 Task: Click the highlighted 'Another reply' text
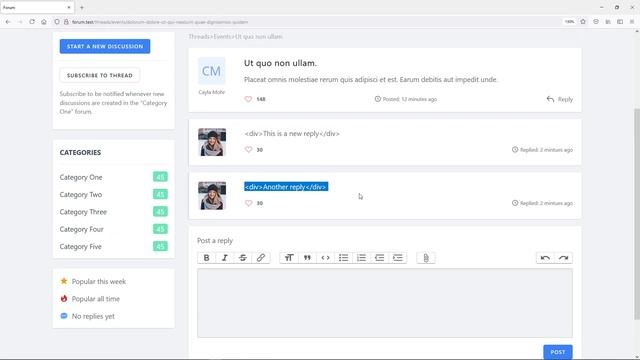286,187
